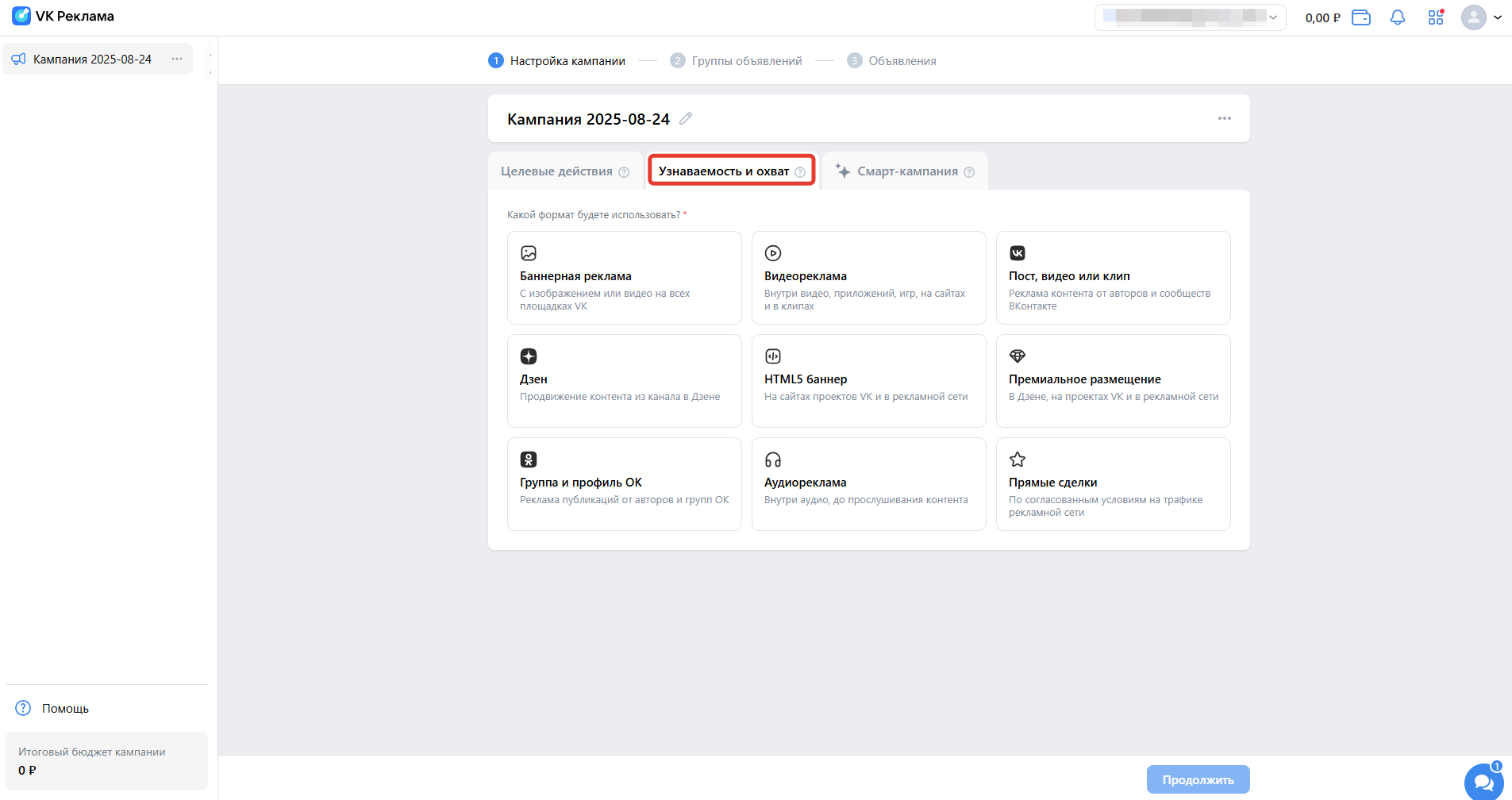Open the notifications bell
This screenshot has height=800, width=1512.
coord(1397,17)
